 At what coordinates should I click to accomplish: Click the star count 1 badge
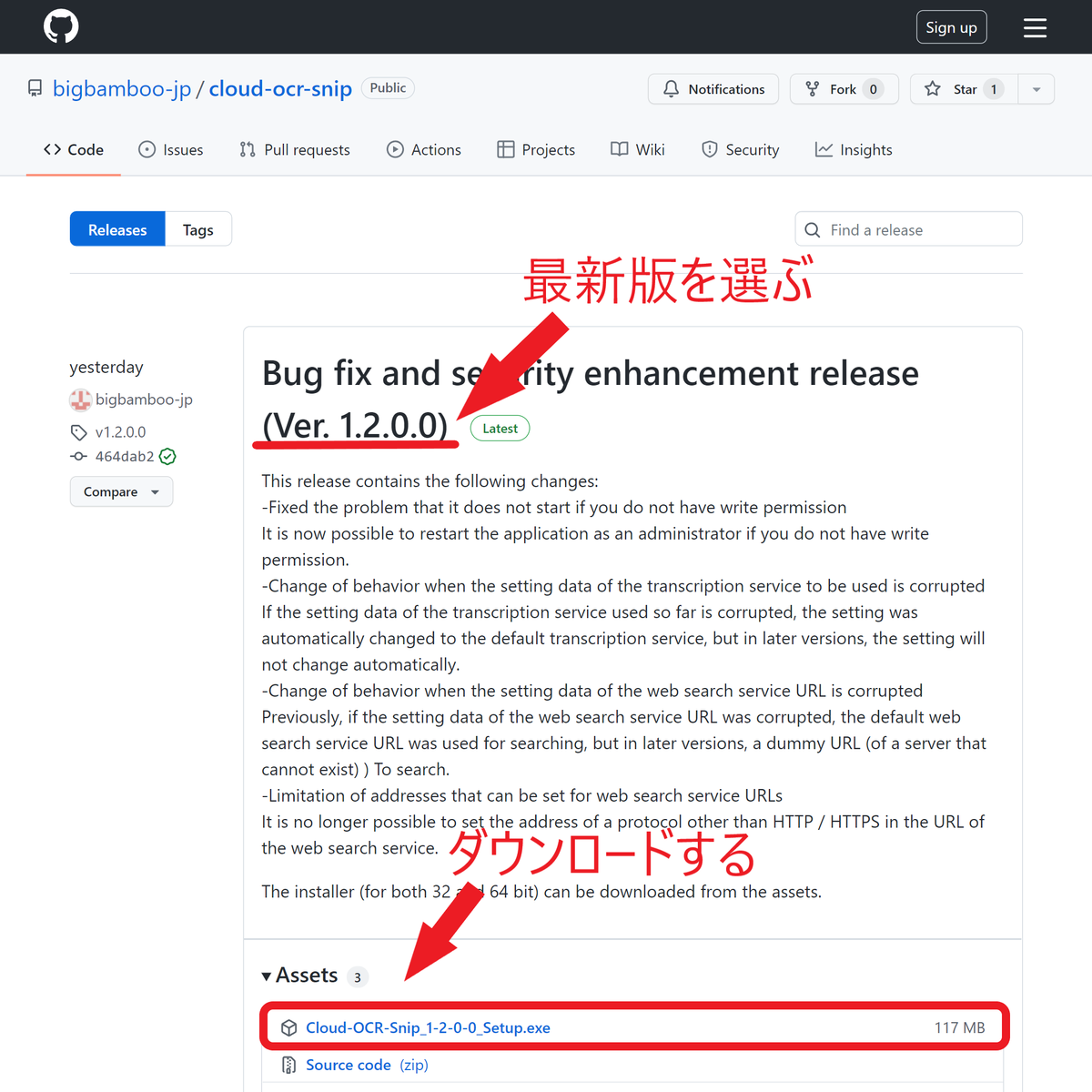pos(994,89)
